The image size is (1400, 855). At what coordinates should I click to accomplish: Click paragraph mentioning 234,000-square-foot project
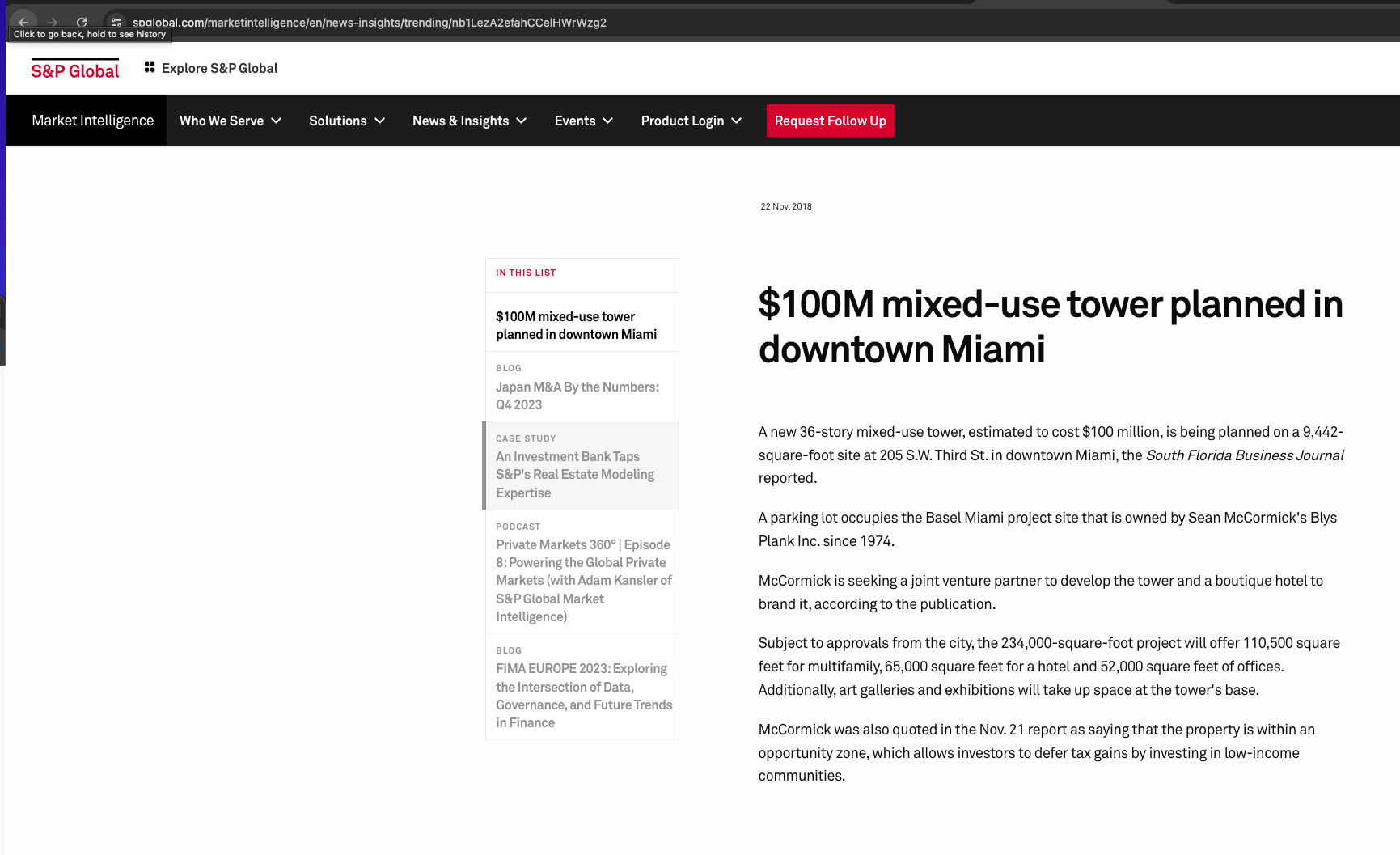pos(1049,667)
